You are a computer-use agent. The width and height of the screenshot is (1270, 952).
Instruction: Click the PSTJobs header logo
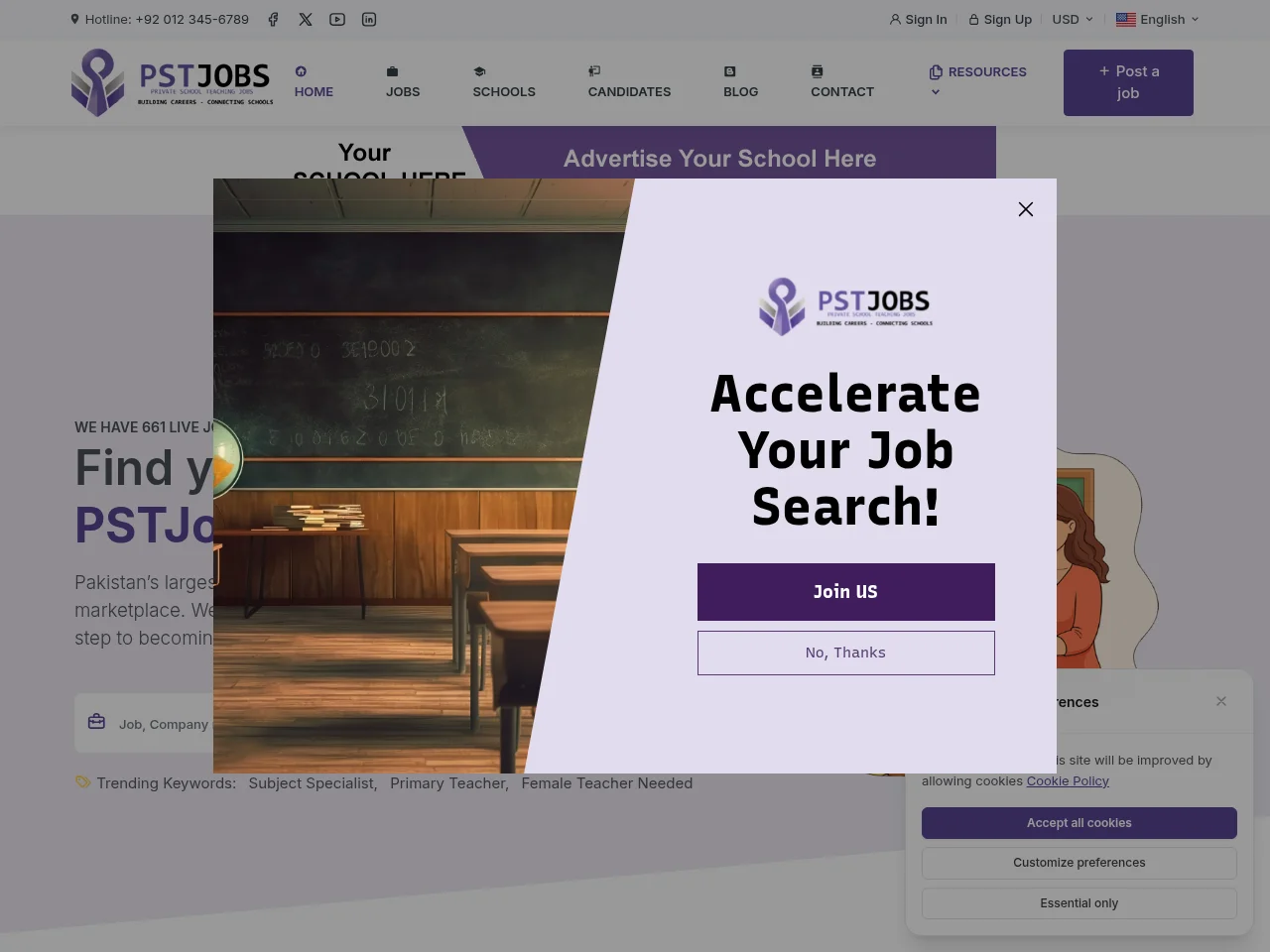(x=173, y=83)
